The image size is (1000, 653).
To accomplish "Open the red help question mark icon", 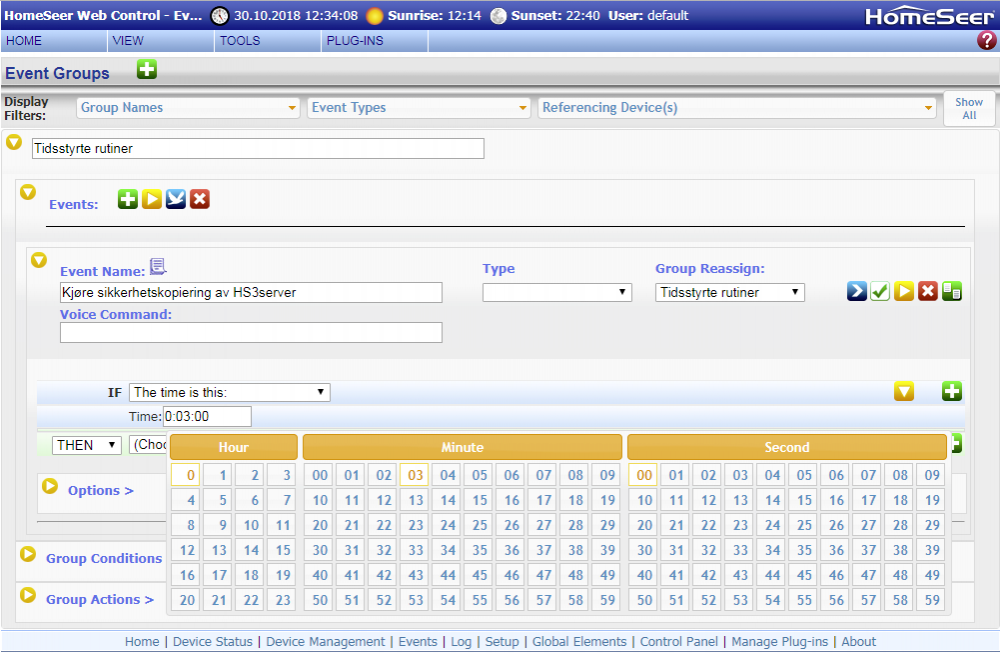I will pyautogui.click(x=986, y=41).
